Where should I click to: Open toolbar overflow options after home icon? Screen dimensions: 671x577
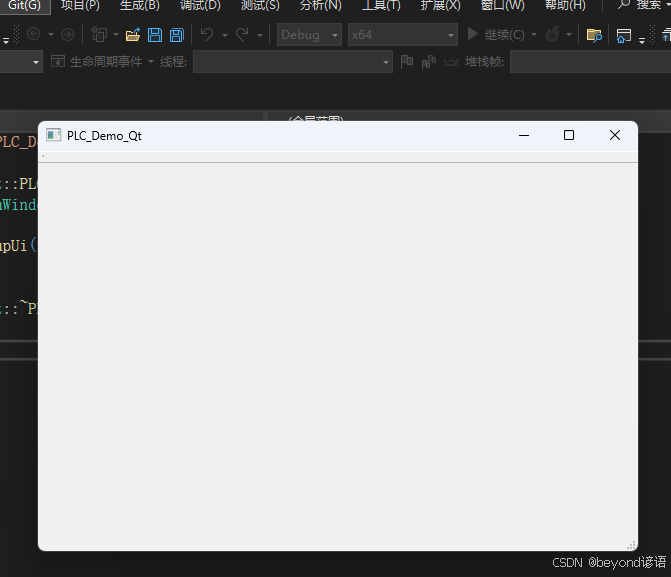(641, 40)
